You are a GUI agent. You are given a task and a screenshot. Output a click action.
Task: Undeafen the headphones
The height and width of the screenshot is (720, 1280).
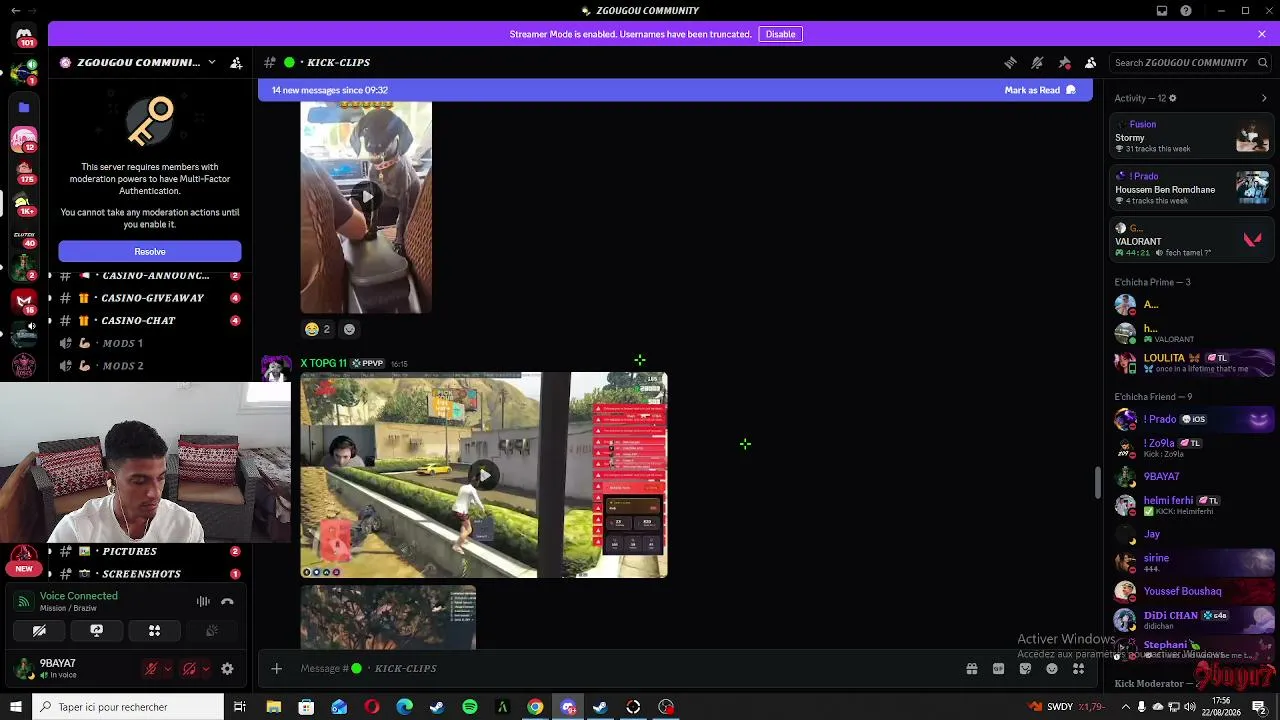point(189,669)
